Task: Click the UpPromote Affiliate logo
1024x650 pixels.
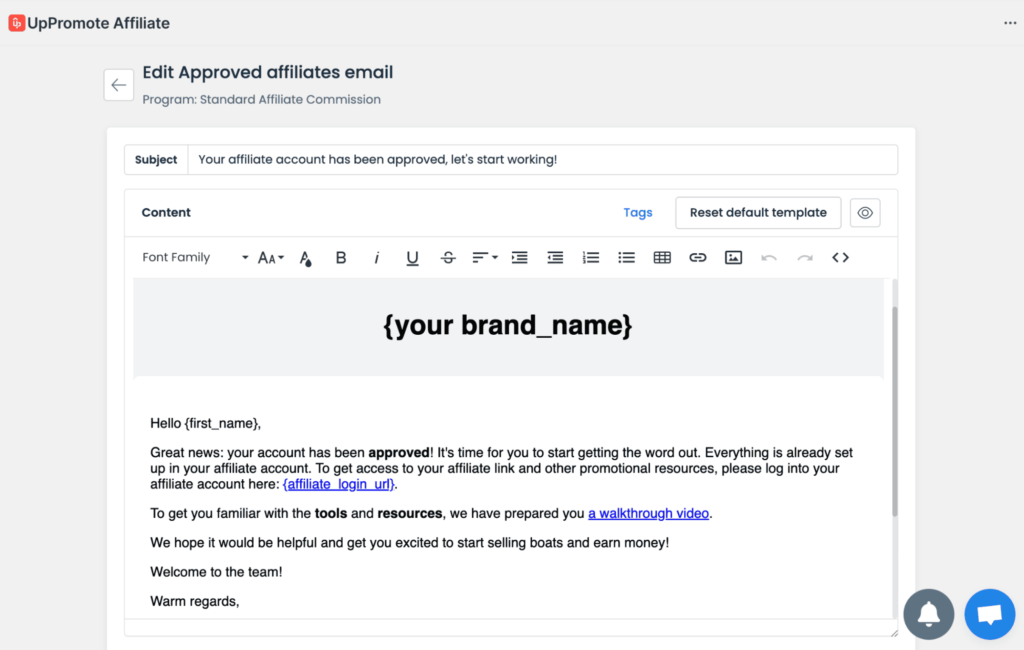Action: pos(88,22)
